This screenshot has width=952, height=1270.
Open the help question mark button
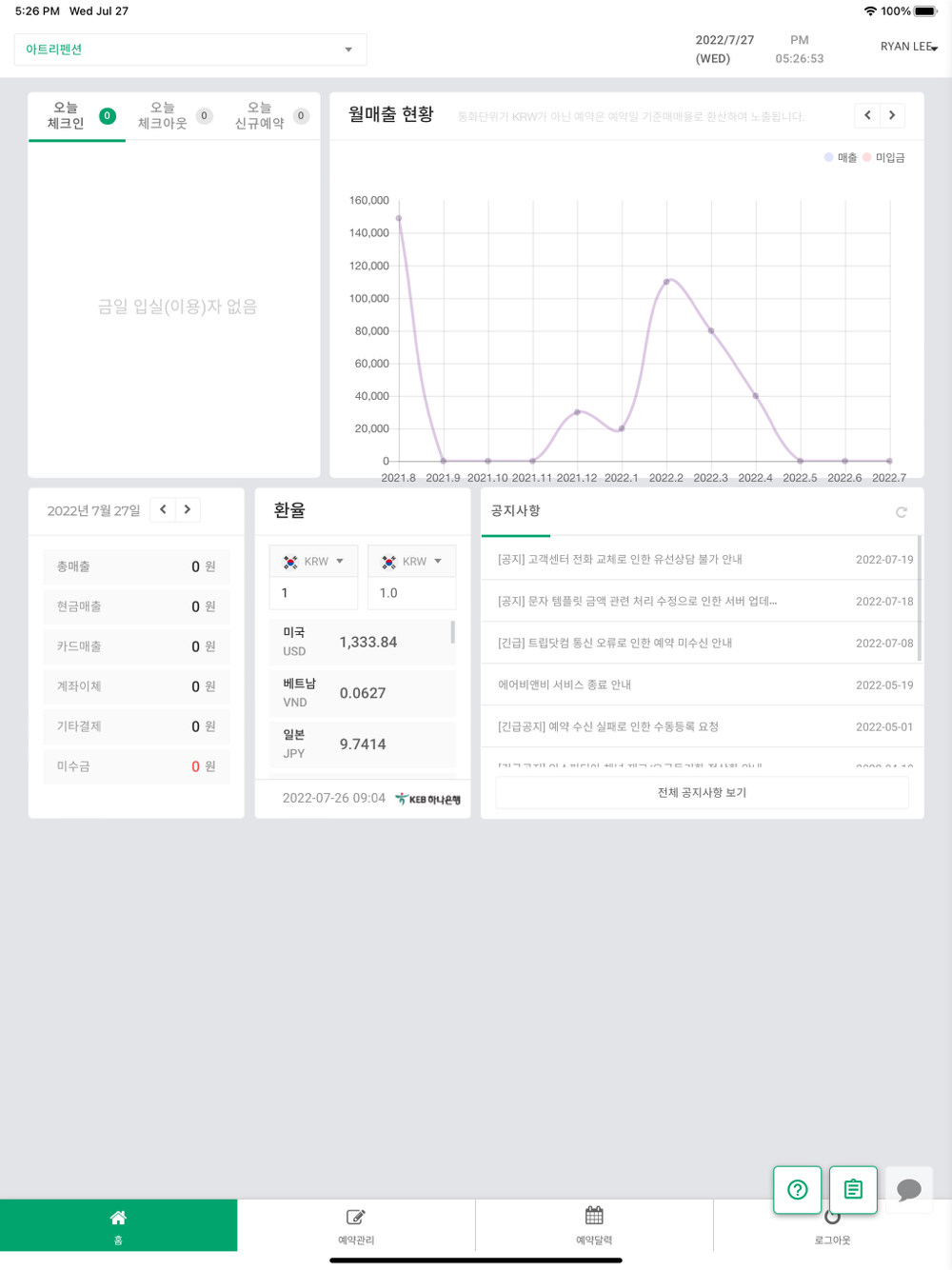(798, 1189)
